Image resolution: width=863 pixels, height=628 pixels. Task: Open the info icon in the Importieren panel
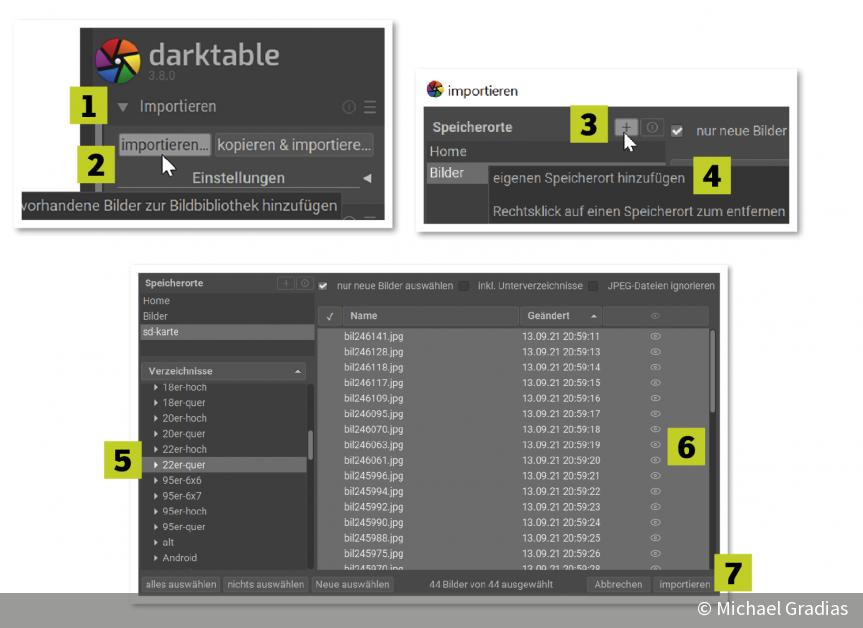[347, 104]
